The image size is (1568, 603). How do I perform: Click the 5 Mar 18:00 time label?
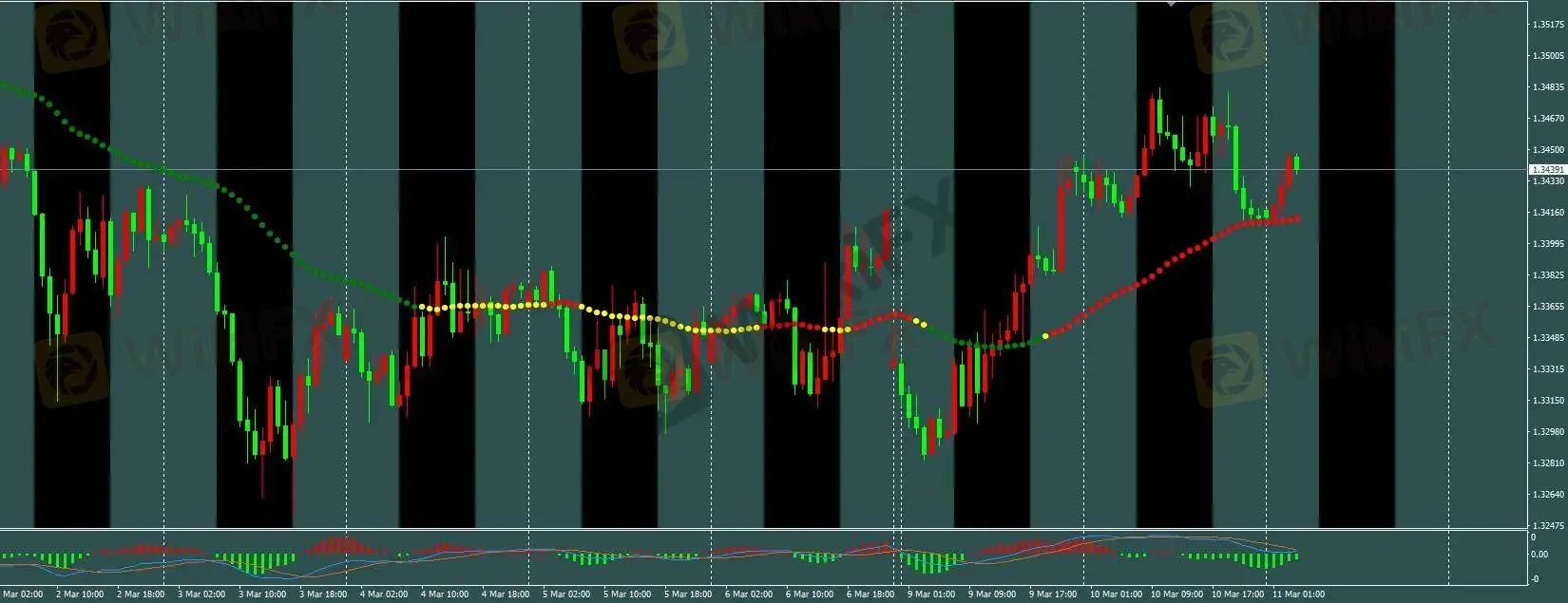click(688, 594)
